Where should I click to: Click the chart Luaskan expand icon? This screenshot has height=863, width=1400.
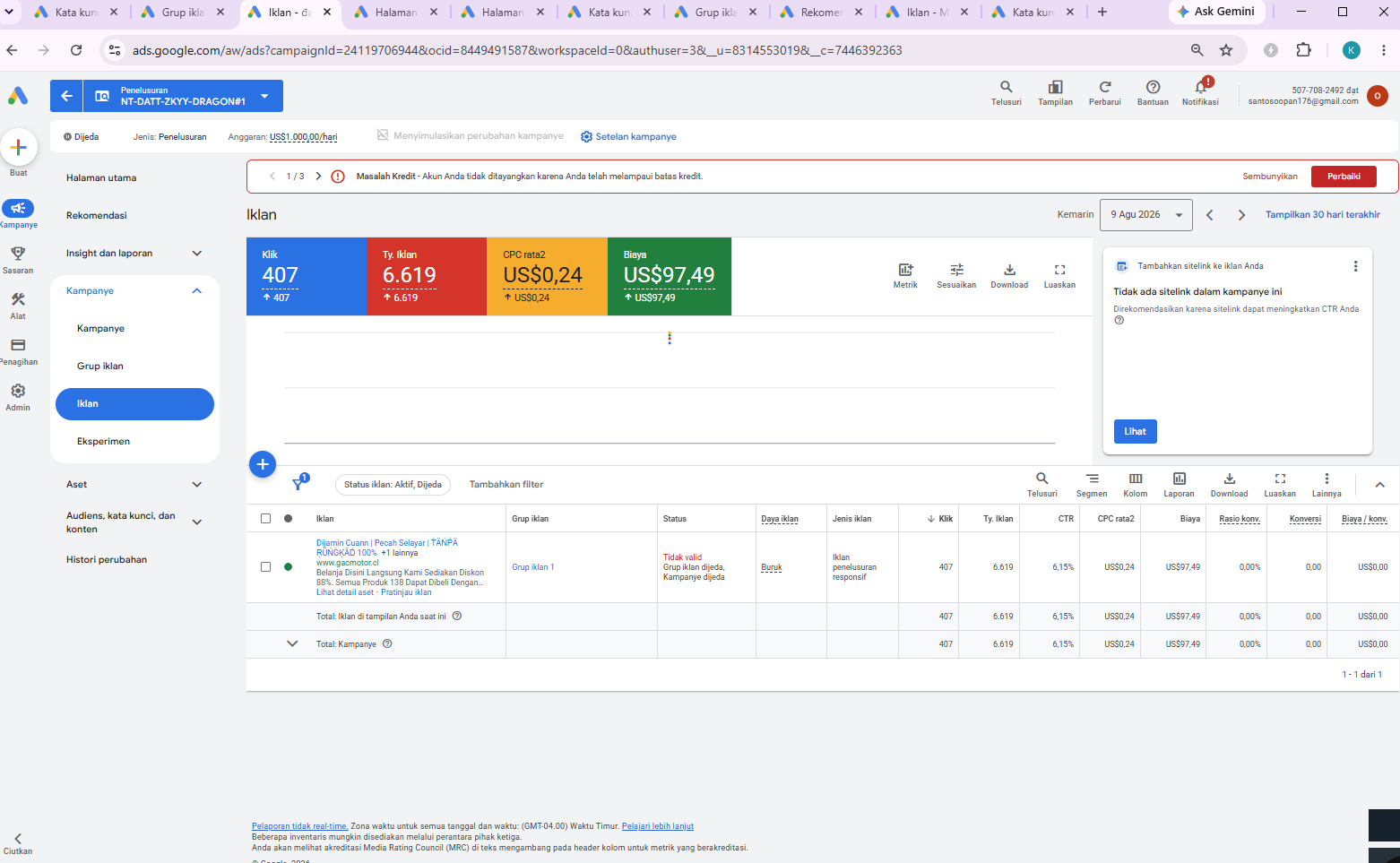point(1059,270)
